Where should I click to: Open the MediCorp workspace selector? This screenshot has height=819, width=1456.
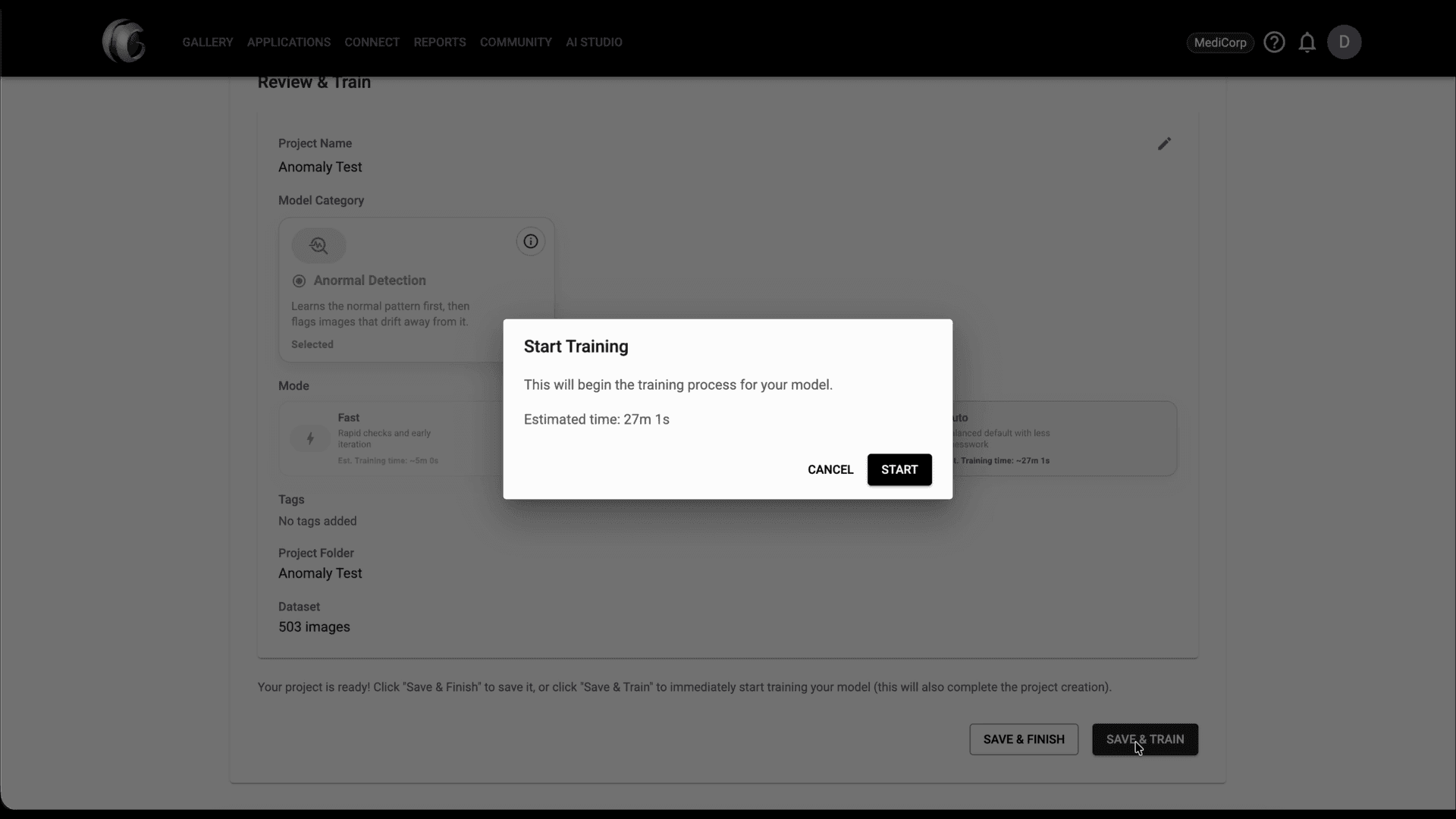(x=1220, y=42)
